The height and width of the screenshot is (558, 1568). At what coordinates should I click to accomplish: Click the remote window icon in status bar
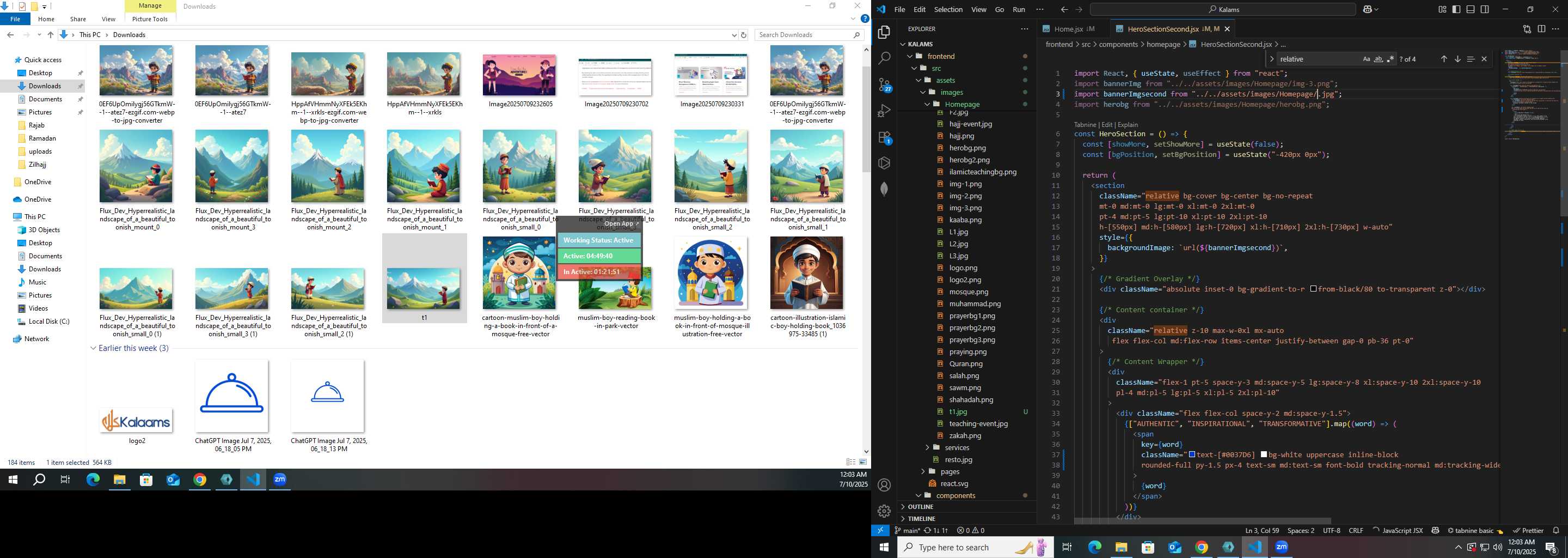click(x=880, y=531)
